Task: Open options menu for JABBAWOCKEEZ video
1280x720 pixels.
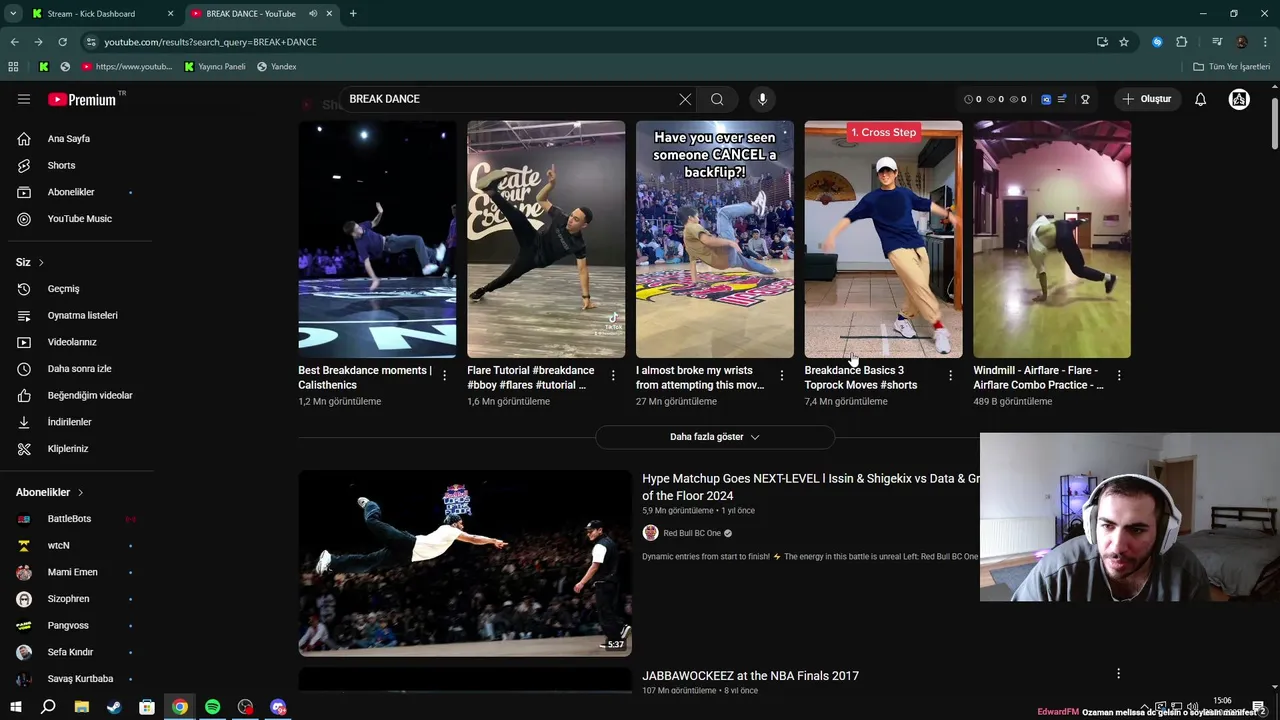Action: click(x=1118, y=674)
